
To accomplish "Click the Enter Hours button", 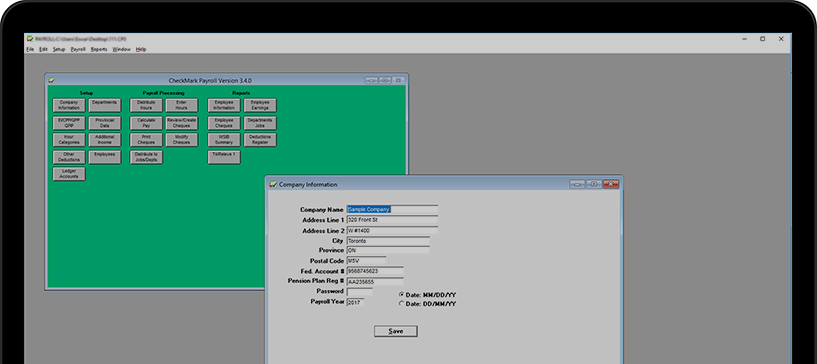I will [x=182, y=105].
